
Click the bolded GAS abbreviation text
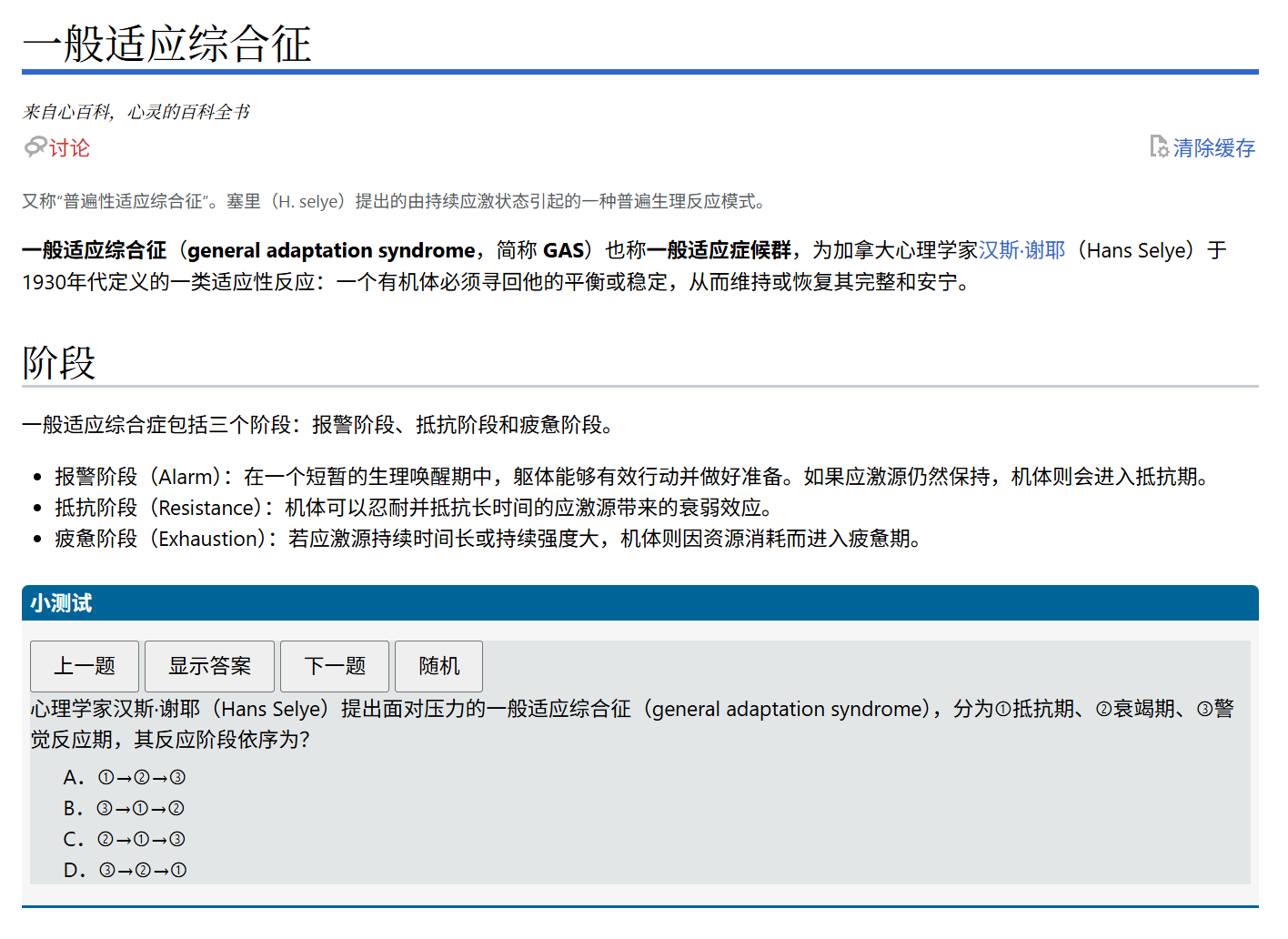[563, 249]
